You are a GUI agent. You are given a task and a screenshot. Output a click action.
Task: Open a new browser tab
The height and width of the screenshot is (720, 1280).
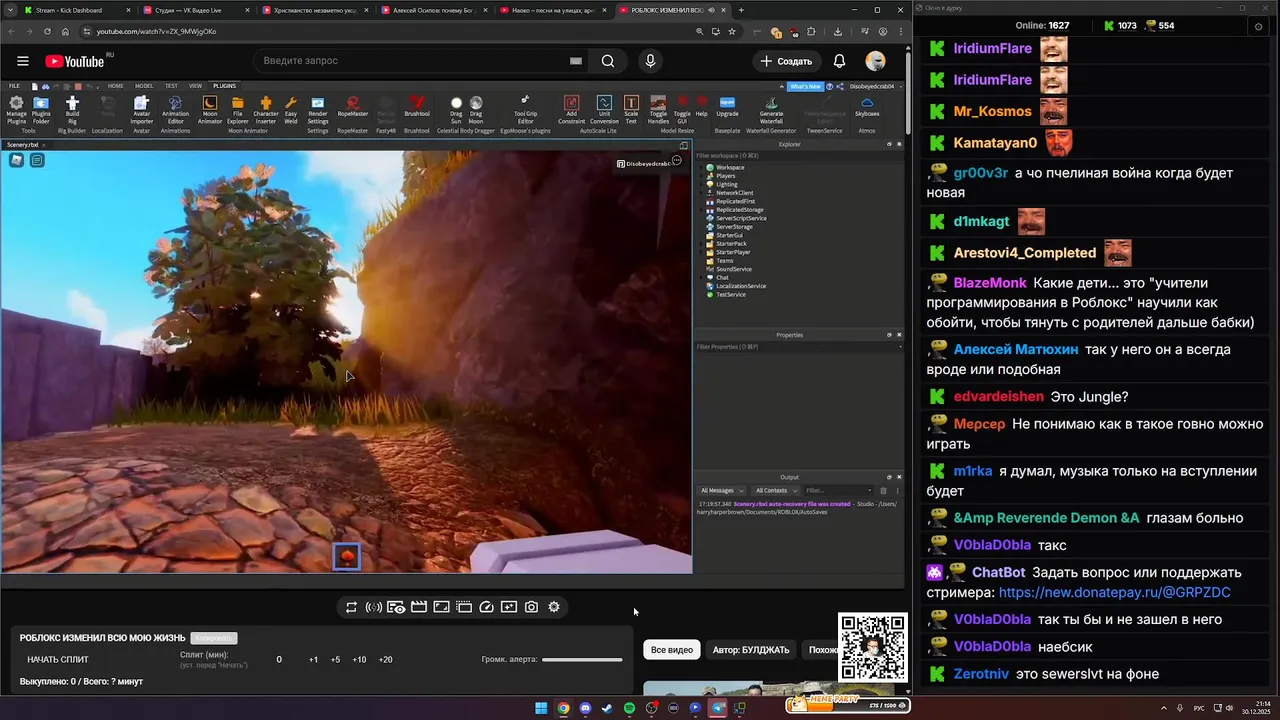(741, 10)
